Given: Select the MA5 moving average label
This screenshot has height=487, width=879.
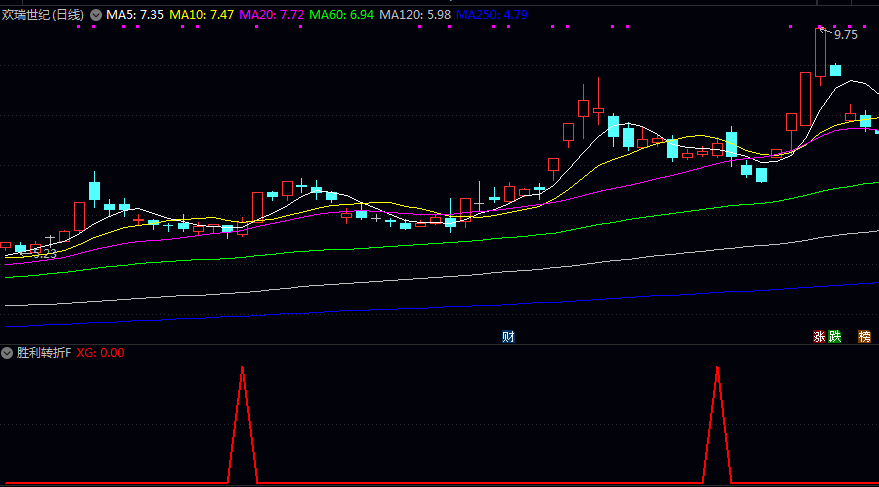Looking at the screenshot, I should tap(135, 16).
